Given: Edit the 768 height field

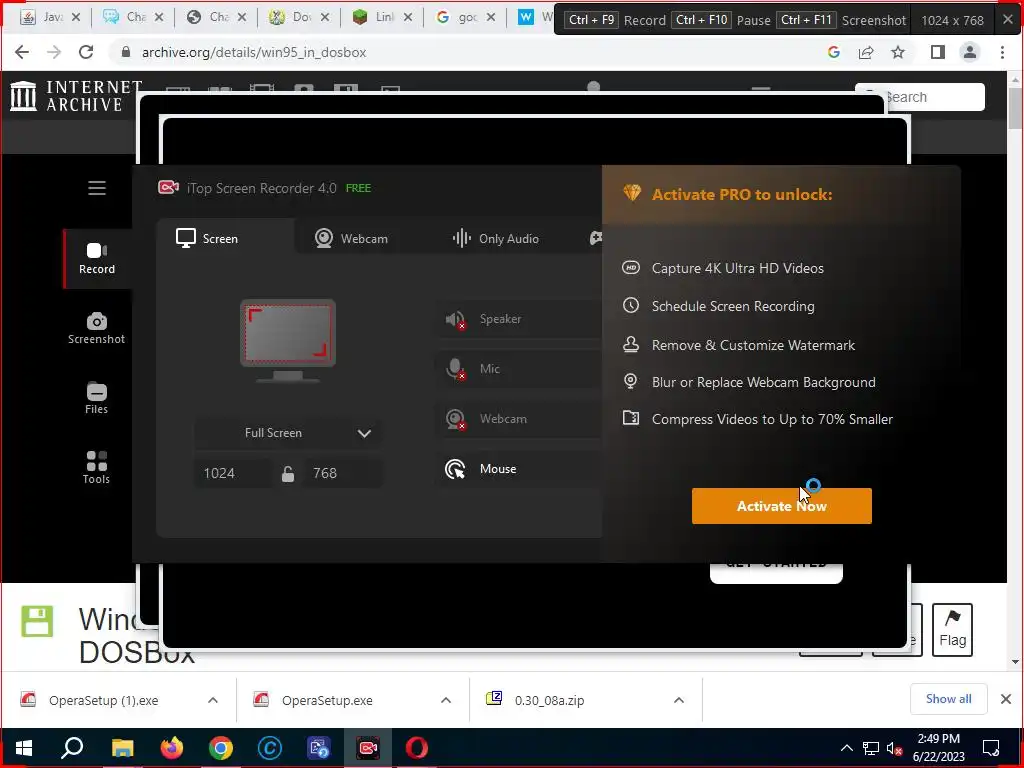Looking at the screenshot, I should click(342, 473).
